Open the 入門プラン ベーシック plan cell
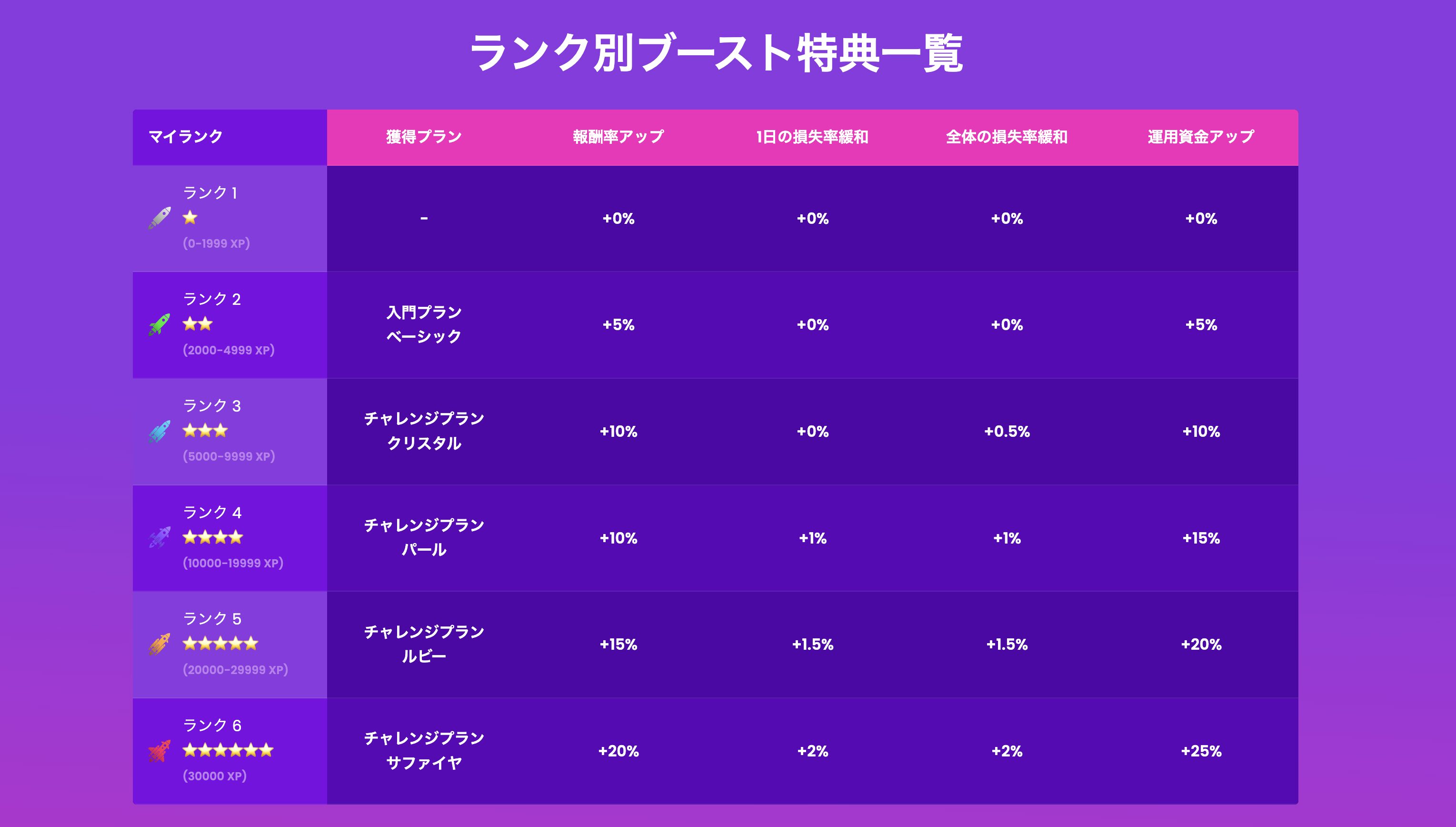The width and height of the screenshot is (1456, 827). (424, 324)
